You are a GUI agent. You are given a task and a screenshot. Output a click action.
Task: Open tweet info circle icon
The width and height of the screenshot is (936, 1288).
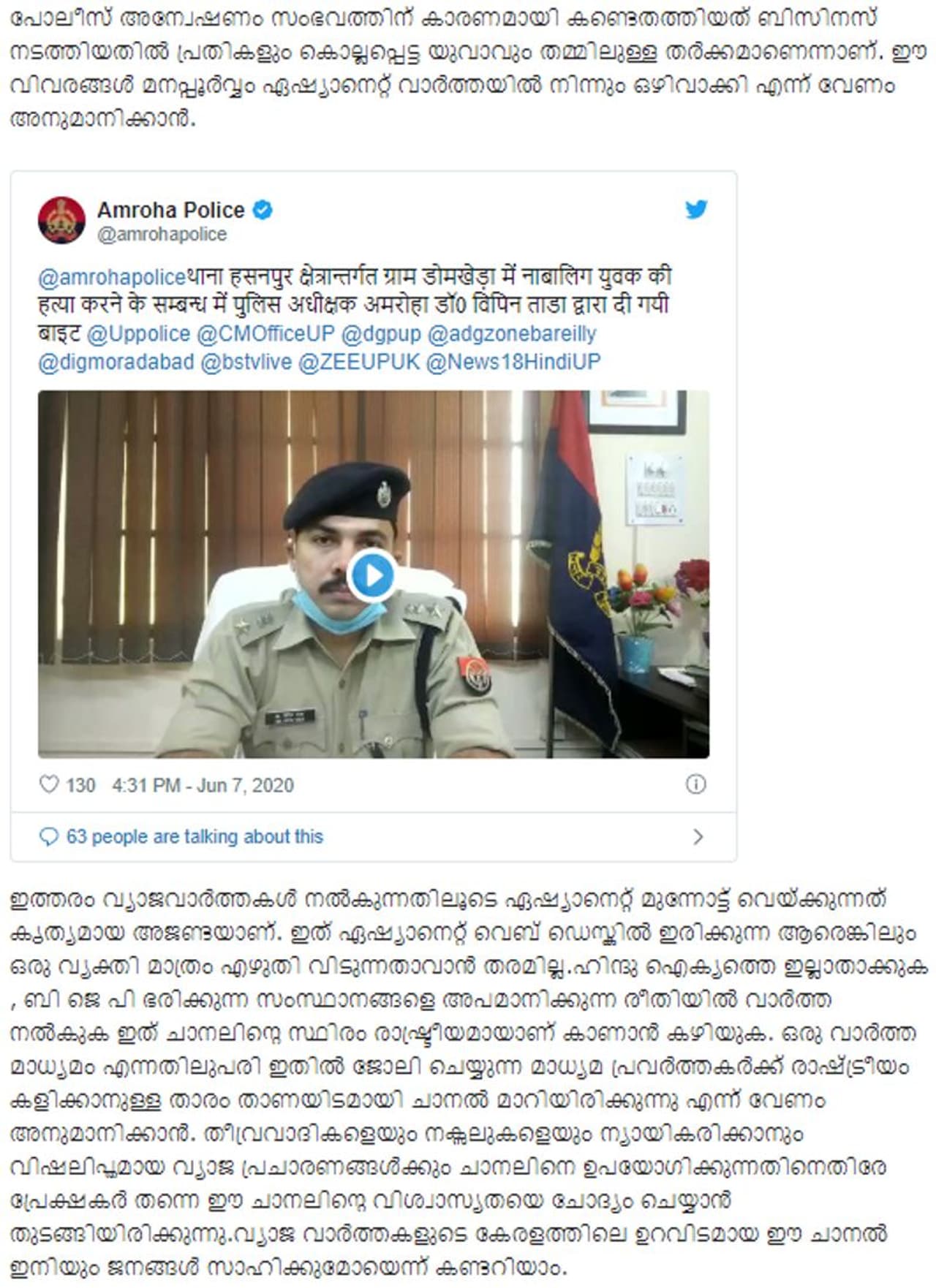click(x=695, y=784)
